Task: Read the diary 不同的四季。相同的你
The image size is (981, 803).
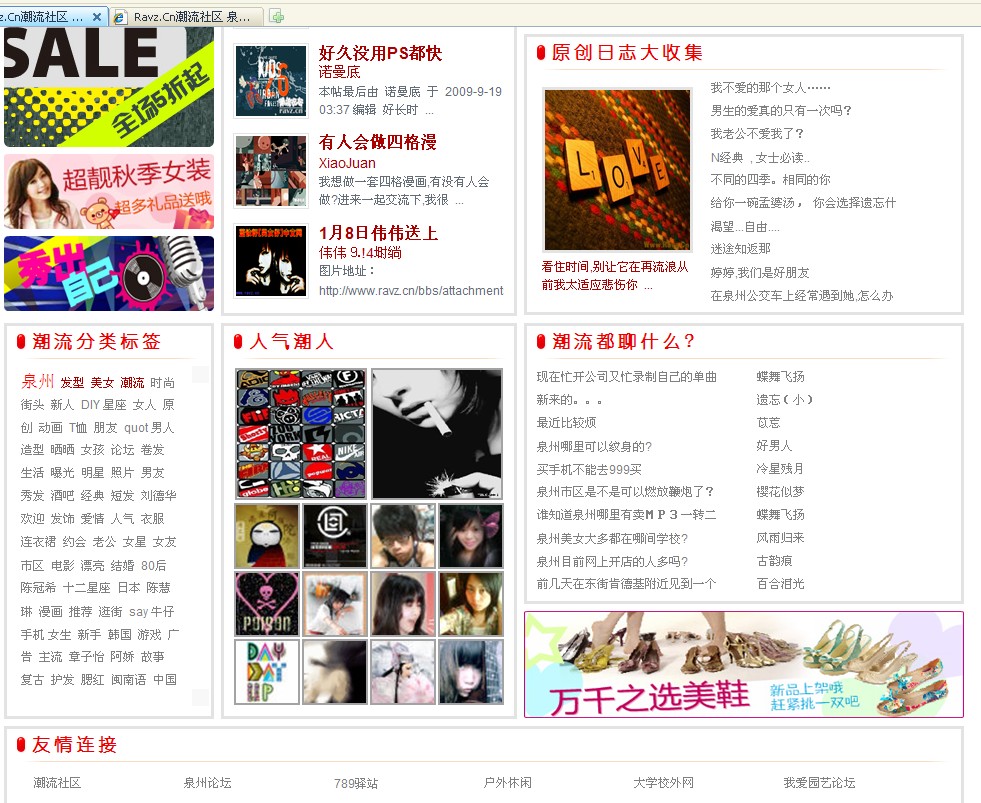Action: point(770,180)
